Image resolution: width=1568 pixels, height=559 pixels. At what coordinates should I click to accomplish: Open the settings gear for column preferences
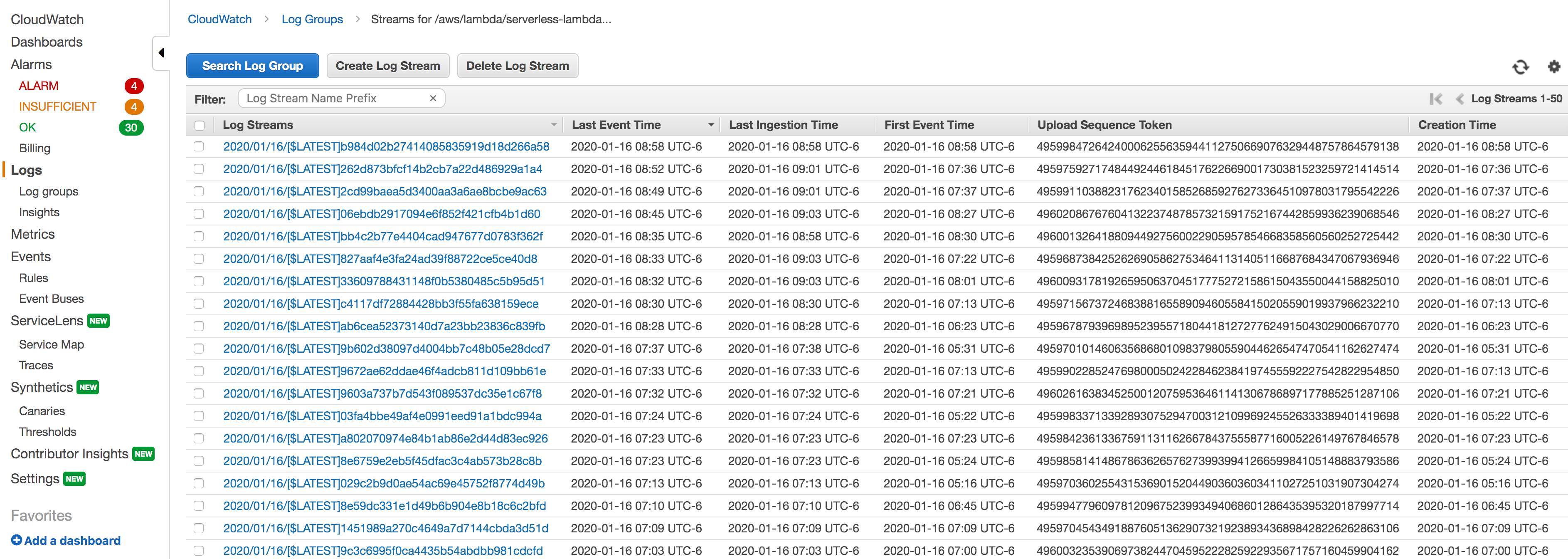[x=1554, y=67]
